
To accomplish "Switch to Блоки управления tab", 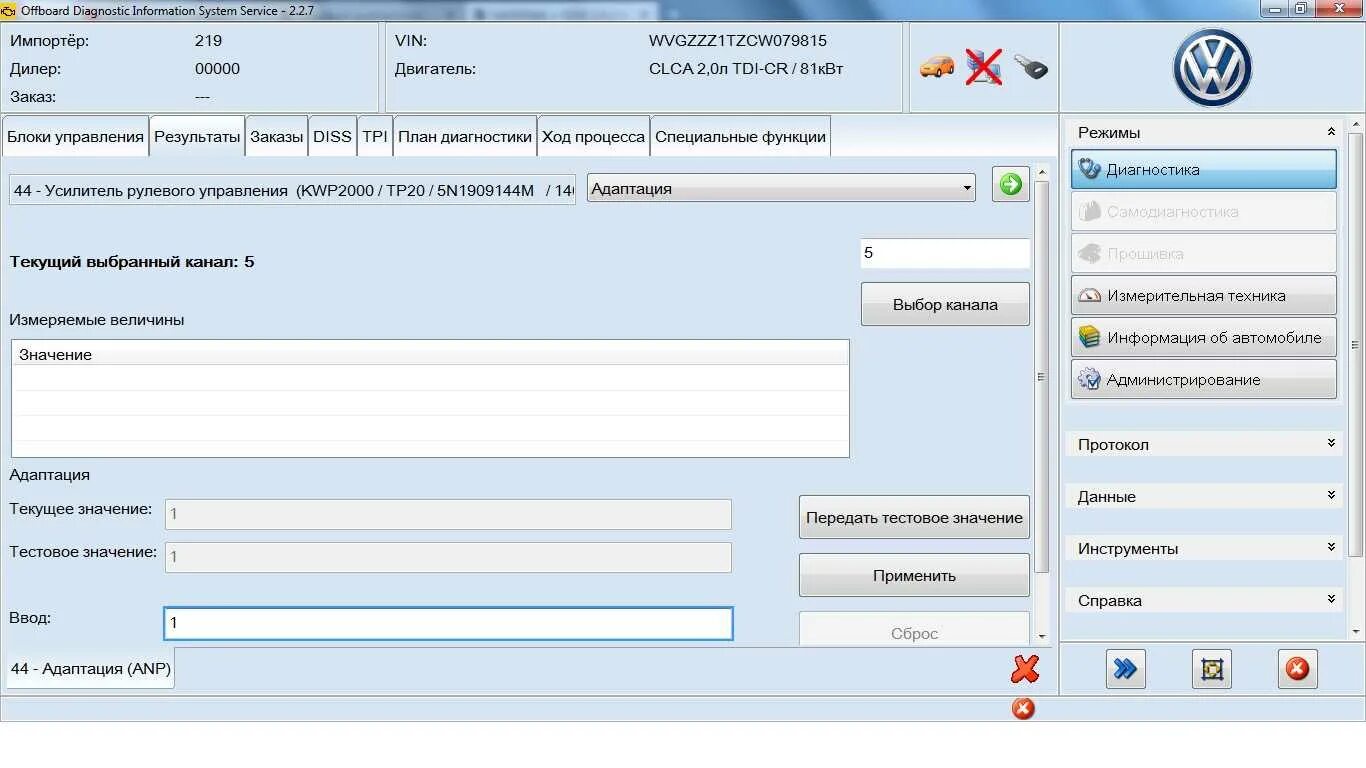I will 75,137.
